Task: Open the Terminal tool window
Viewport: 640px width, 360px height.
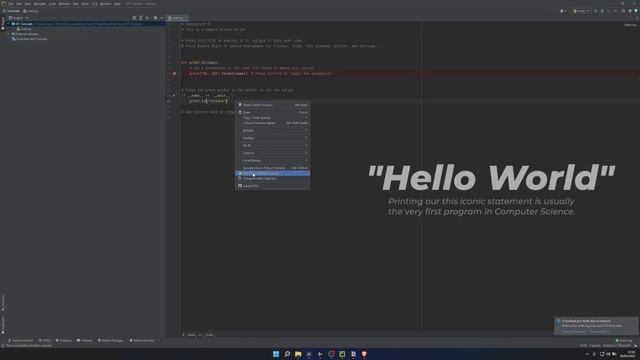Action: pos(84,340)
